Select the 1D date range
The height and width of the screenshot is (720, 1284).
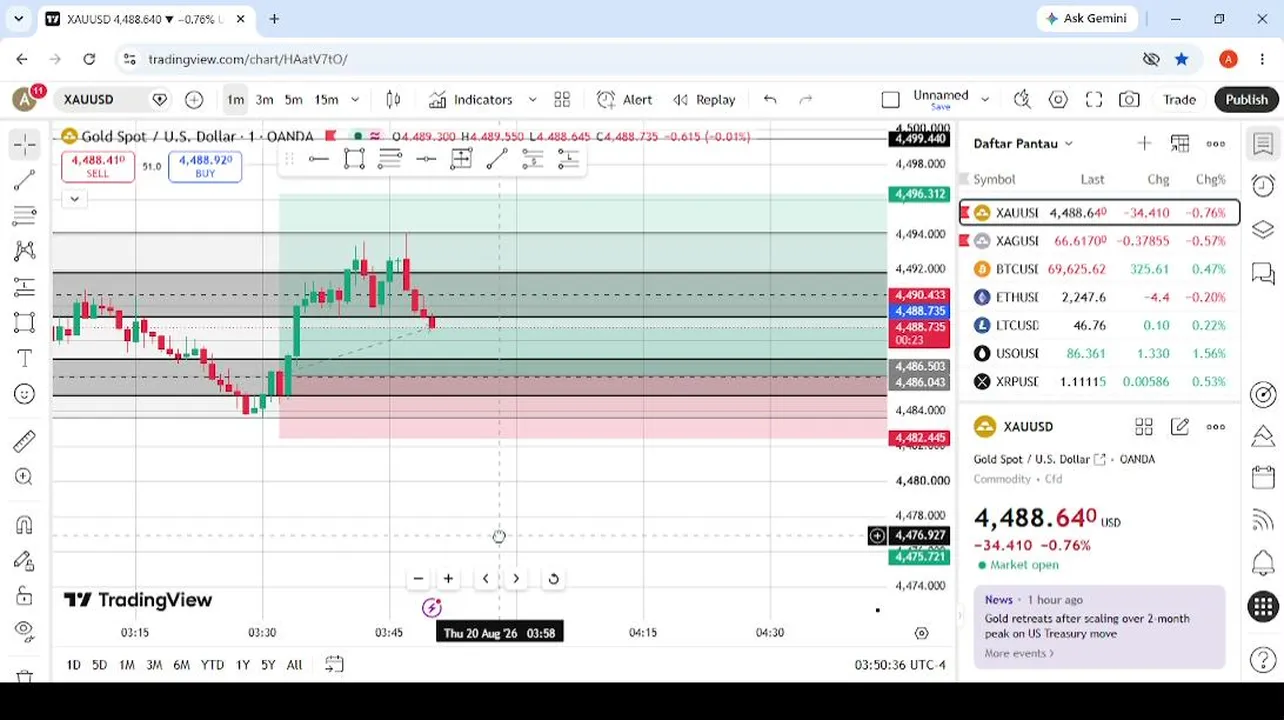pyautogui.click(x=73, y=664)
